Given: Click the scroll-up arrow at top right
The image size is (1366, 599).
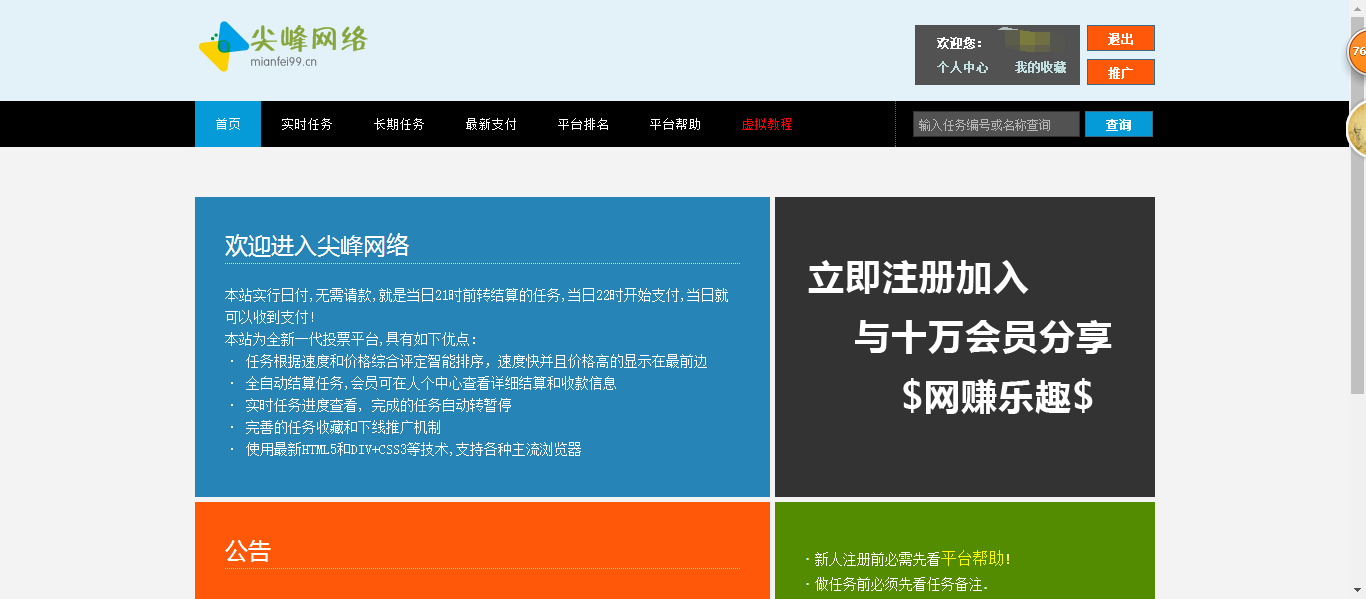Looking at the screenshot, I should tap(1359, 8).
